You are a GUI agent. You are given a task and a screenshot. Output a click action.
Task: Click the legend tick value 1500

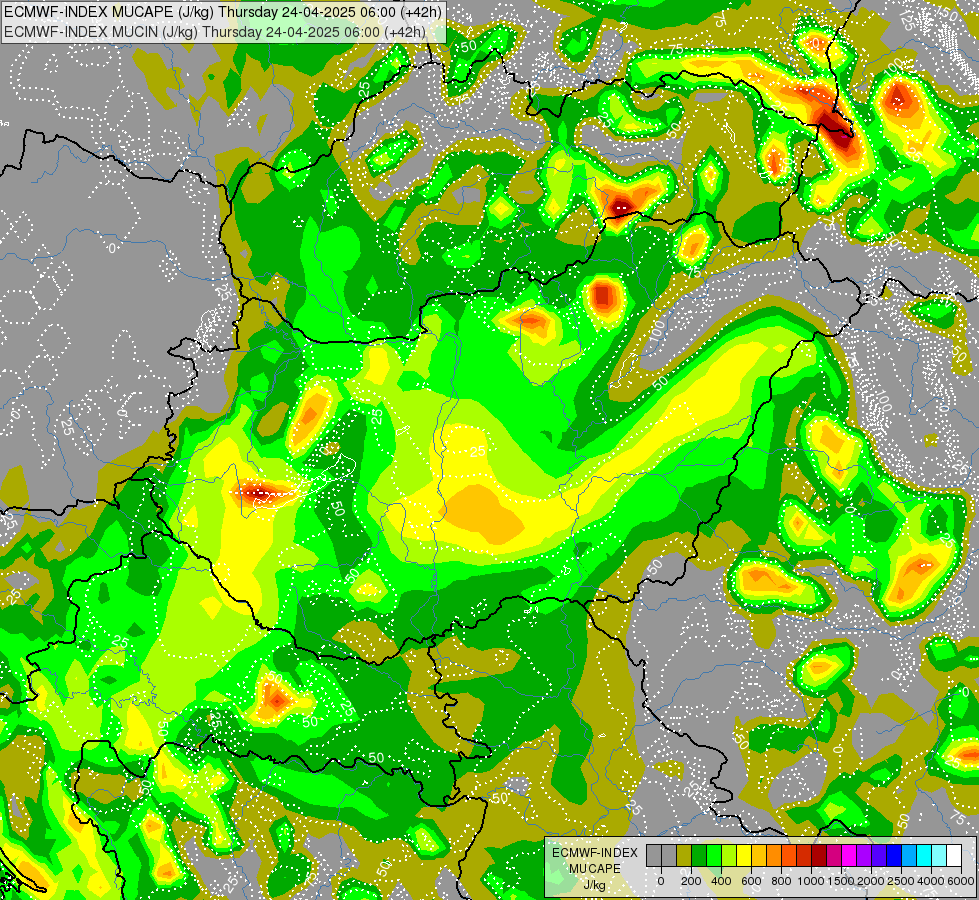pos(842,881)
